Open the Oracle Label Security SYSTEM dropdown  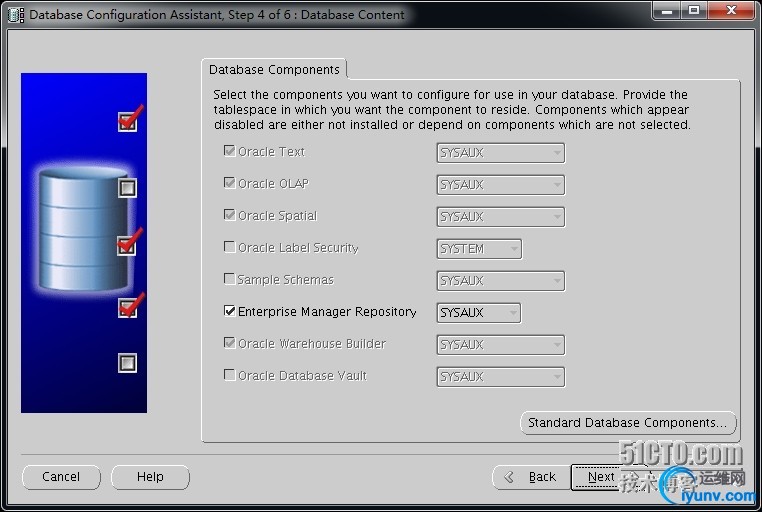(x=479, y=249)
